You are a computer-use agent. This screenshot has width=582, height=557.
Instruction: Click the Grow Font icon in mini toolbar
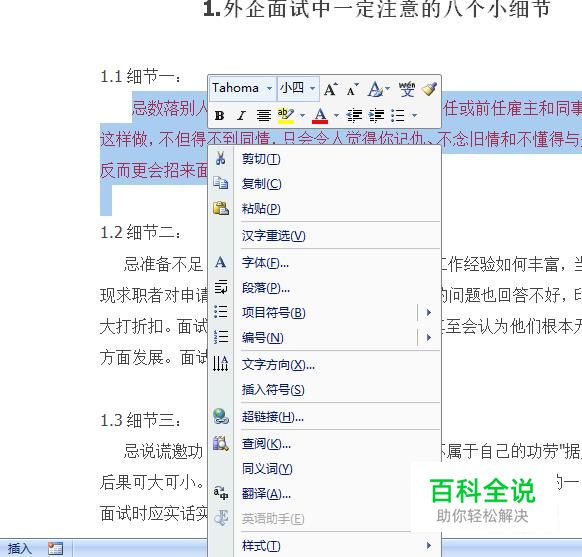tap(330, 89)
